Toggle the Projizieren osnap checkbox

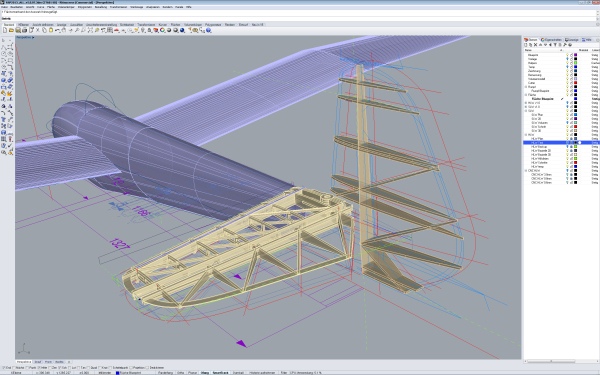pyautogui.click(x=131, y=367)
